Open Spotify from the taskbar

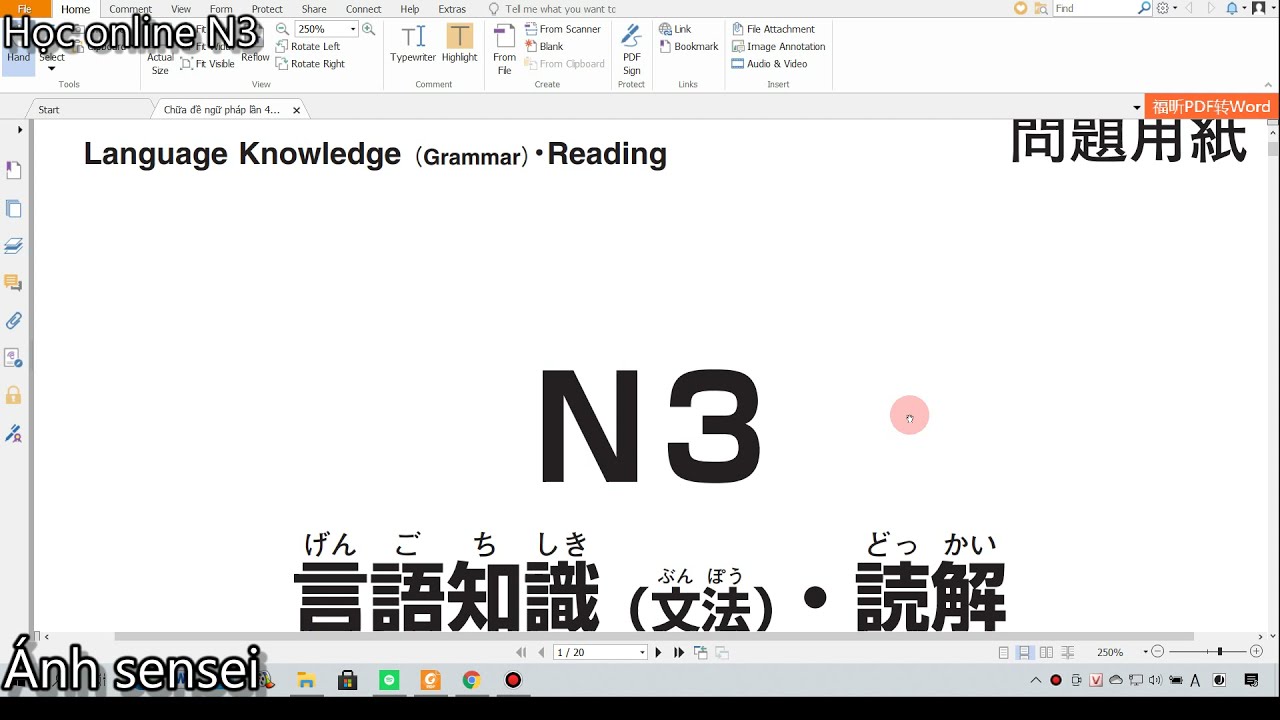point(389,680)
